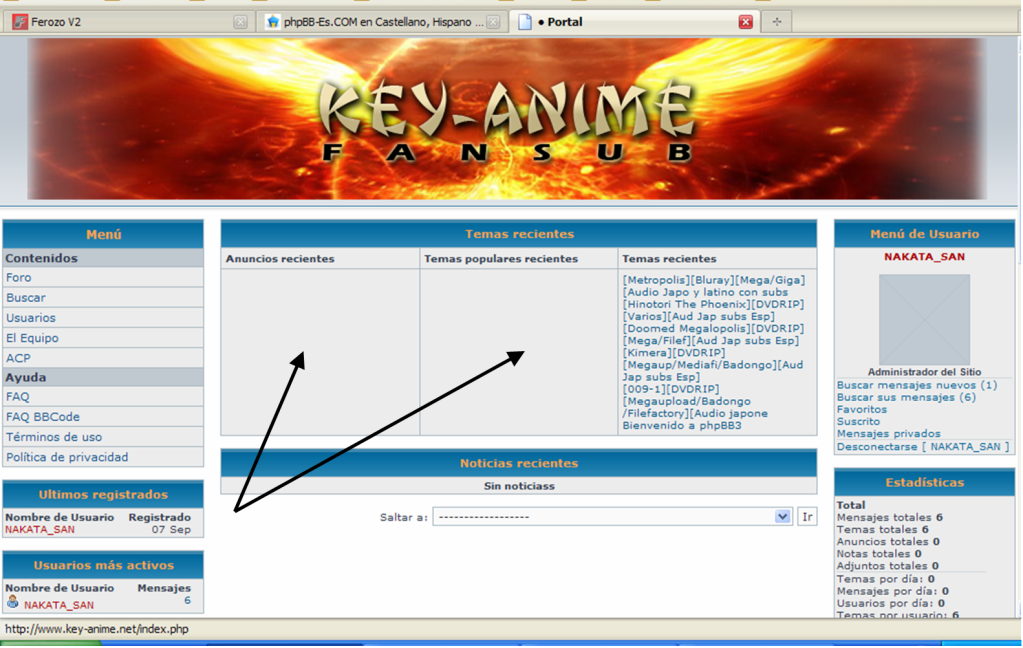Click the Mensajes totales 6 statistic
Screen dimensions: 1023x648
coord(890,517)
